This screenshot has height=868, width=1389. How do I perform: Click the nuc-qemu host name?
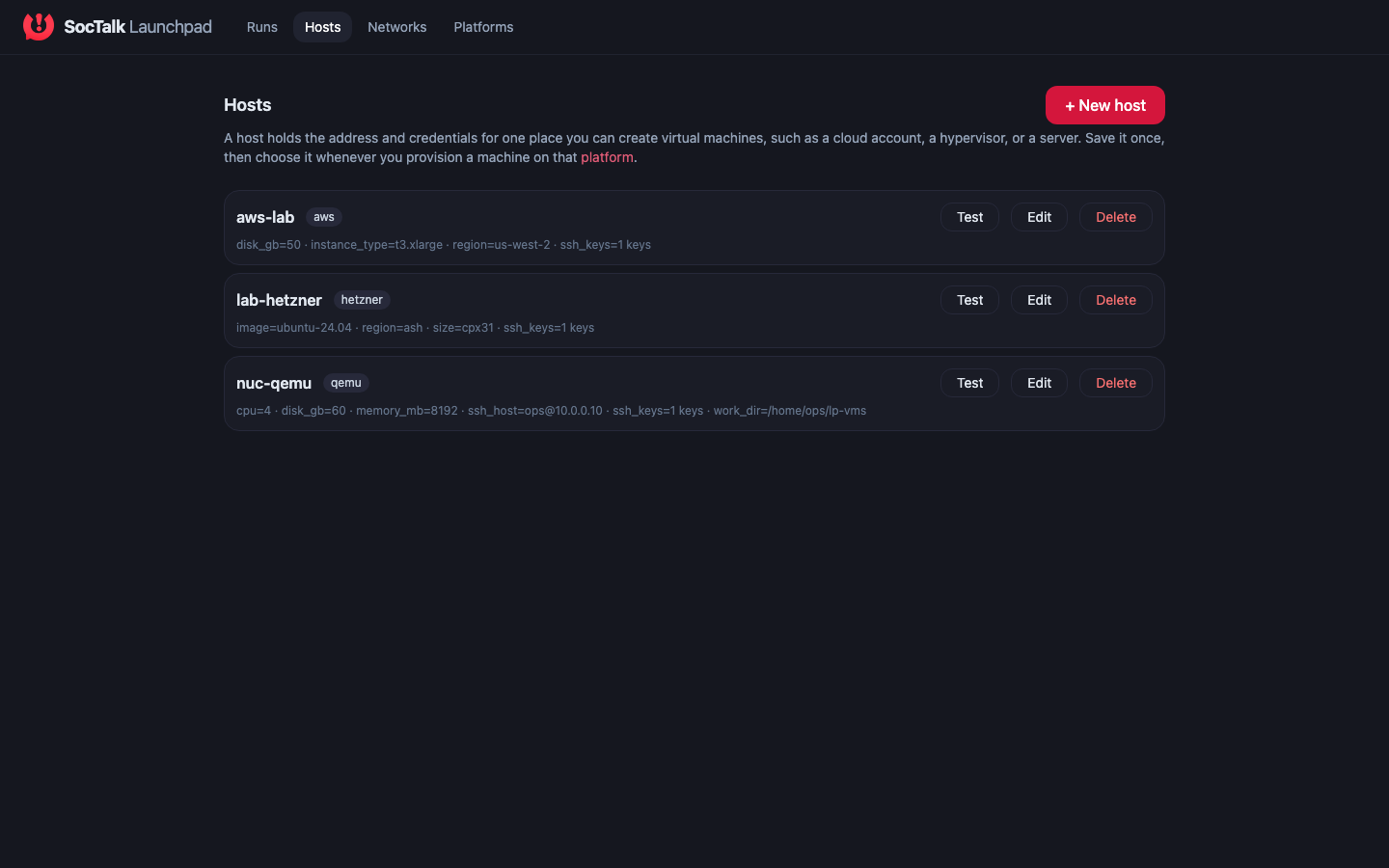click(274, 383)
